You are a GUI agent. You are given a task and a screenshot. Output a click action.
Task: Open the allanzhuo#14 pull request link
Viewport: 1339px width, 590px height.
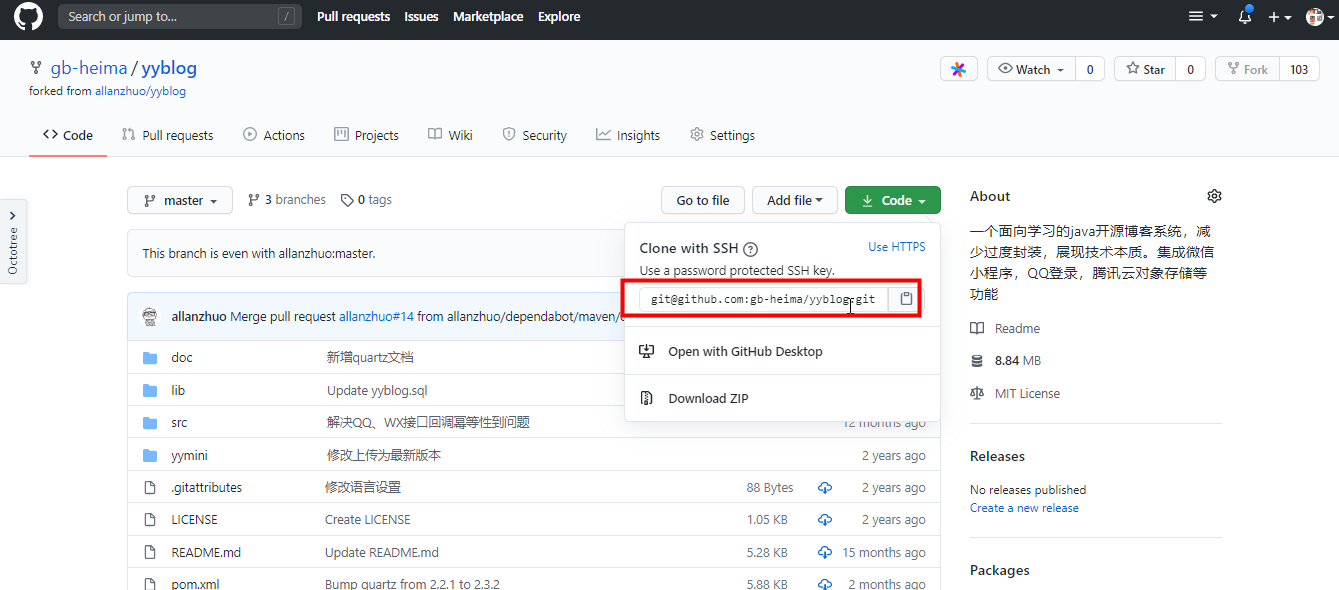[376, 316]
